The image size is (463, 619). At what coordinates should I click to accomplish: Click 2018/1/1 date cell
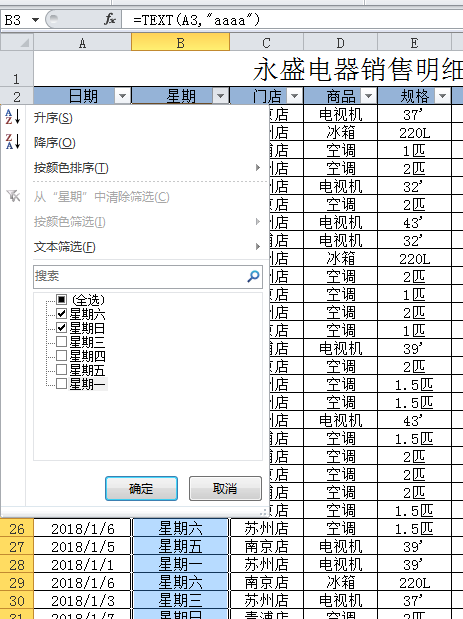pyautogui.click(x=82, y=564)
